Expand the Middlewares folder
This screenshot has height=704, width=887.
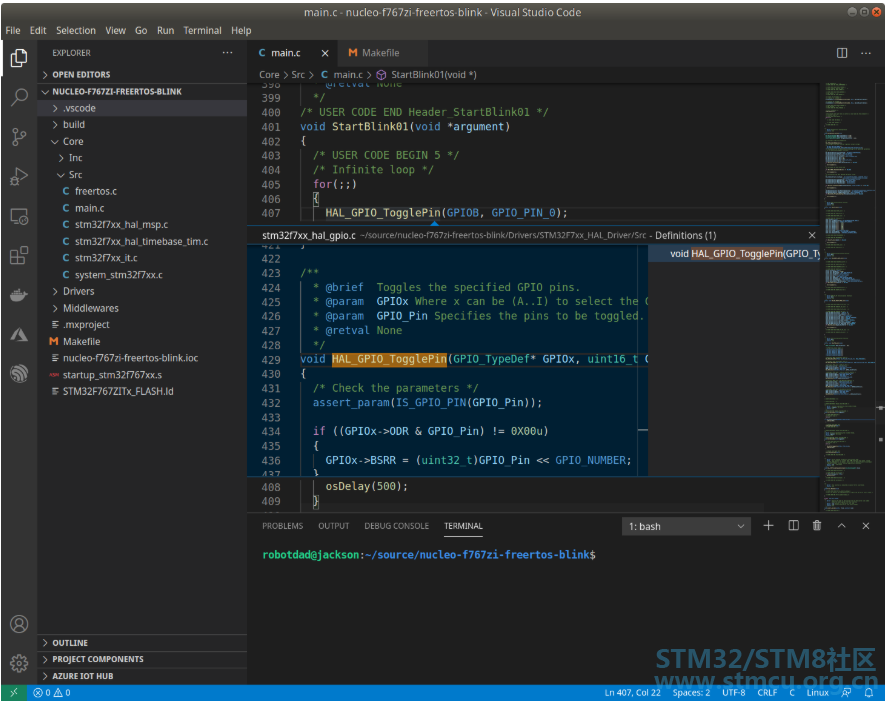click(142, 308)
